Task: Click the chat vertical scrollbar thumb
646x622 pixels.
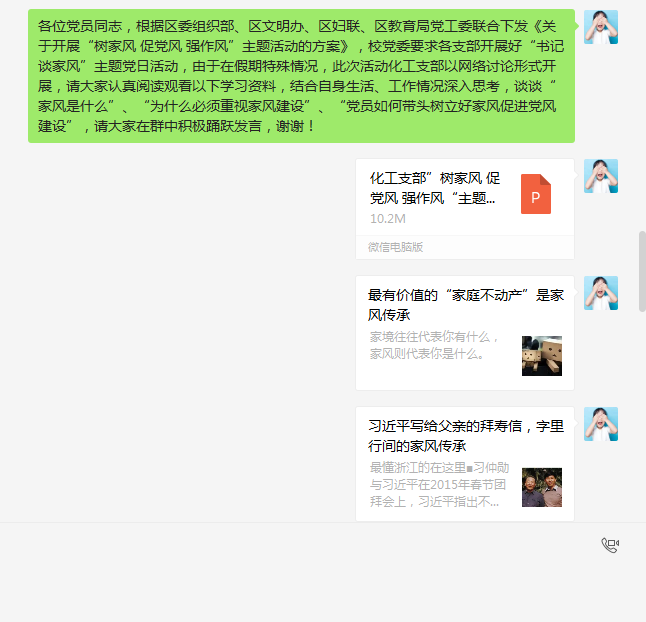Action: [x=642, y=271]
